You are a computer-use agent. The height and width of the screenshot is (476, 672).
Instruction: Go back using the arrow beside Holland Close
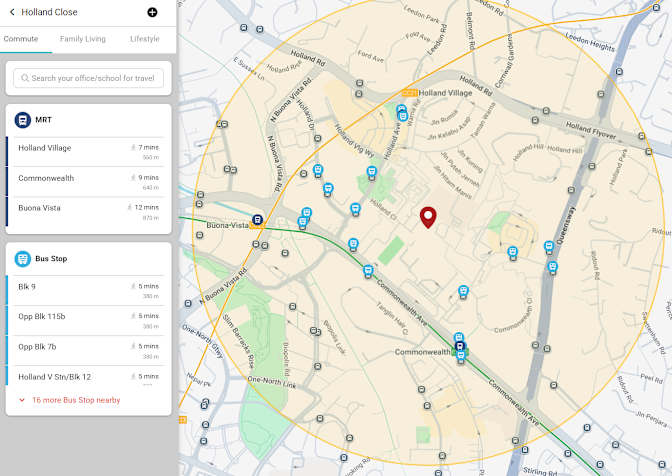point(12,12)
